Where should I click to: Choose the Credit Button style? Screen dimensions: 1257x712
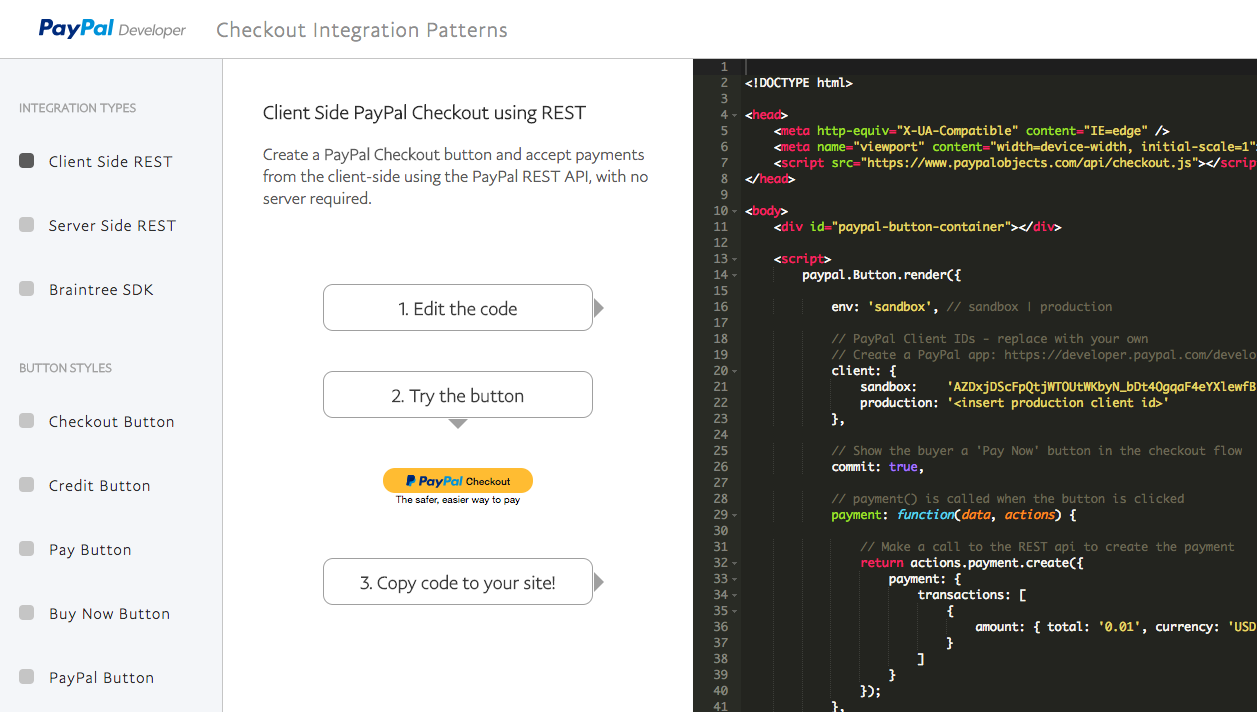27,485
